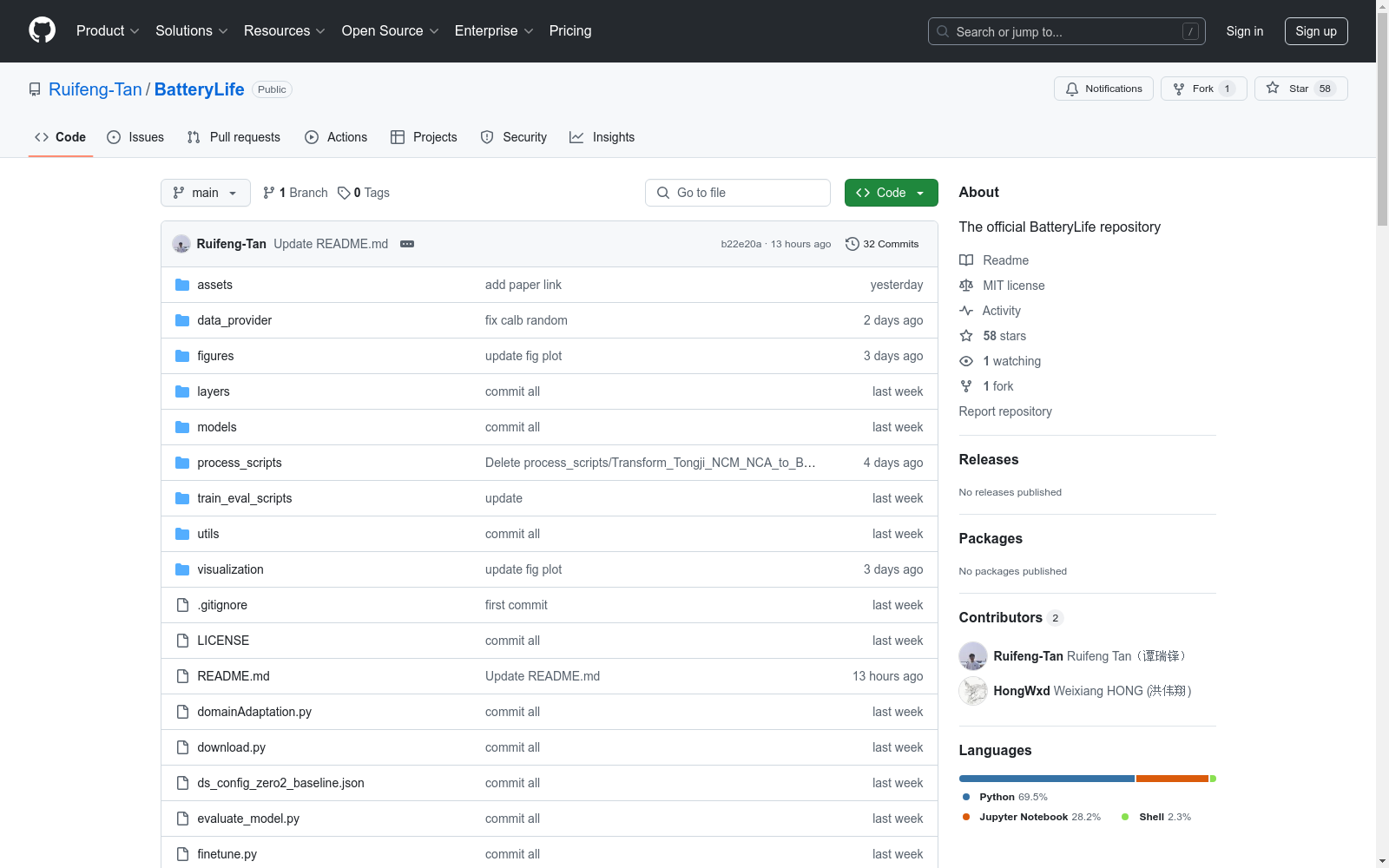Screen dimensions: 1389x868
Task: Open the Pull requests tab
Action: (234, 137)
